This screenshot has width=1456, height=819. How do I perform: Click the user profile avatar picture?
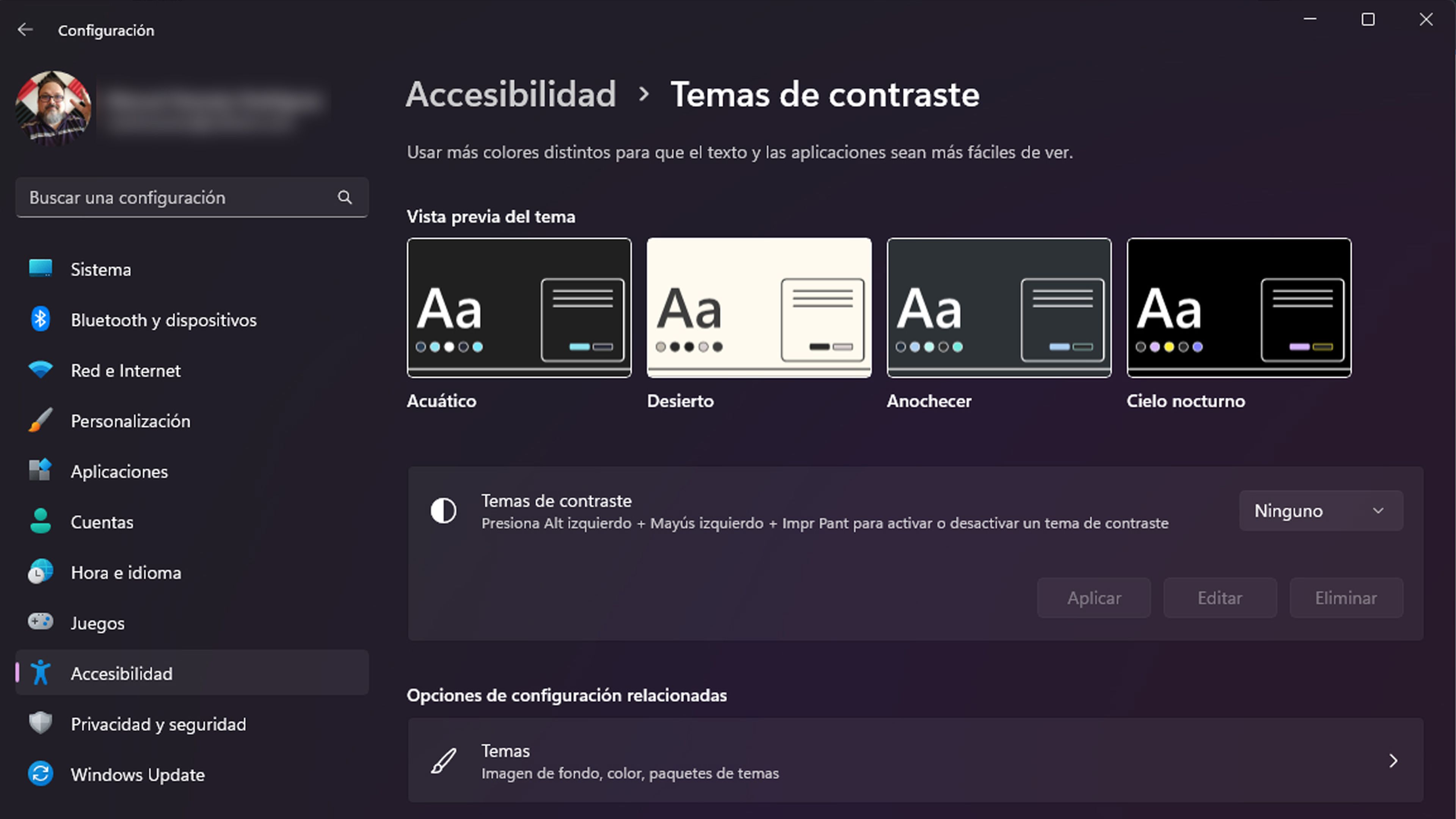tap(54, 107)
